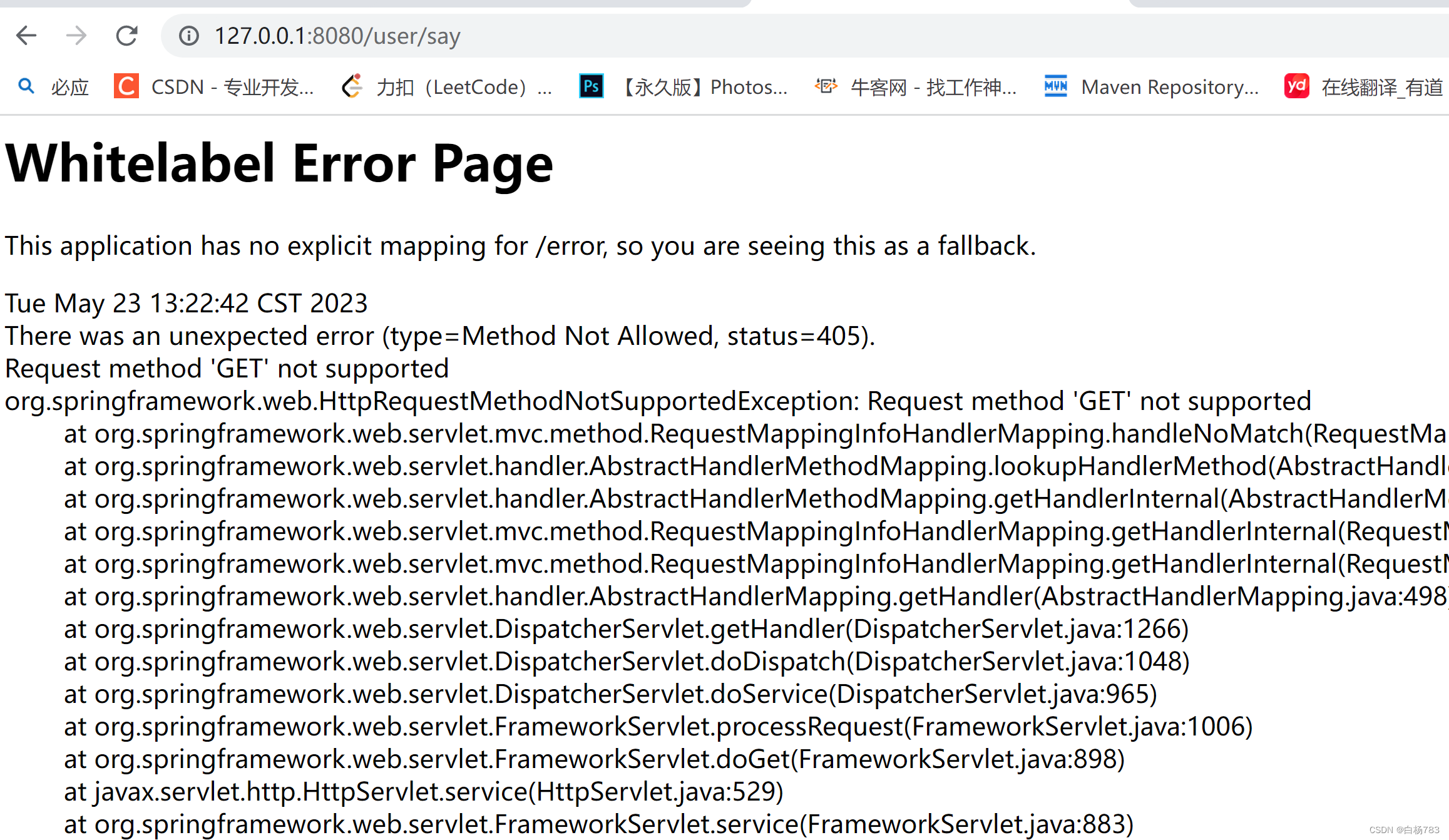Click the Bing search bookmark icon
This screenshot has height=840, width=1449.
[x=26, y=86]
